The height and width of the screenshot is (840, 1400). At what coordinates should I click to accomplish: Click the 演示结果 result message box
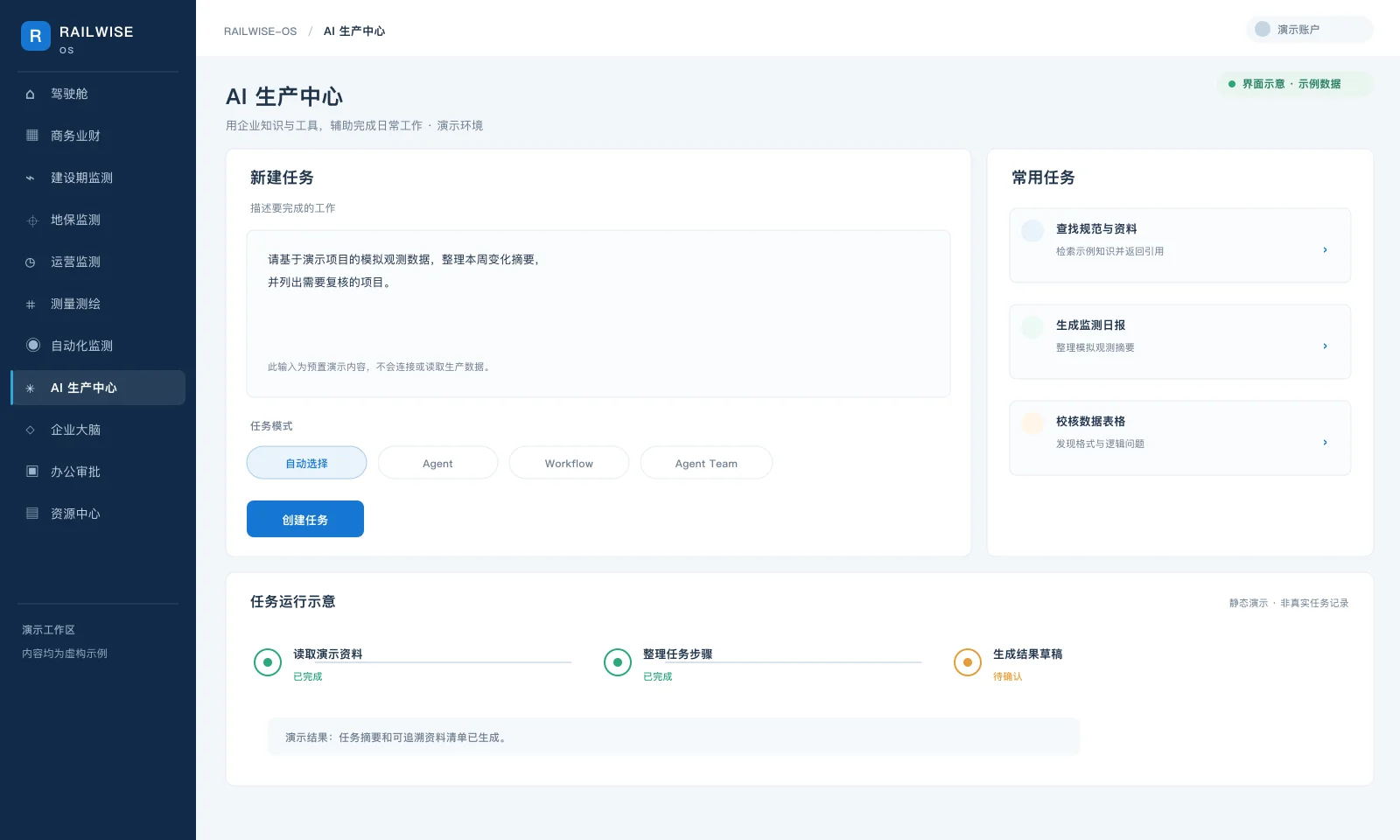click(x=674, y=737)
